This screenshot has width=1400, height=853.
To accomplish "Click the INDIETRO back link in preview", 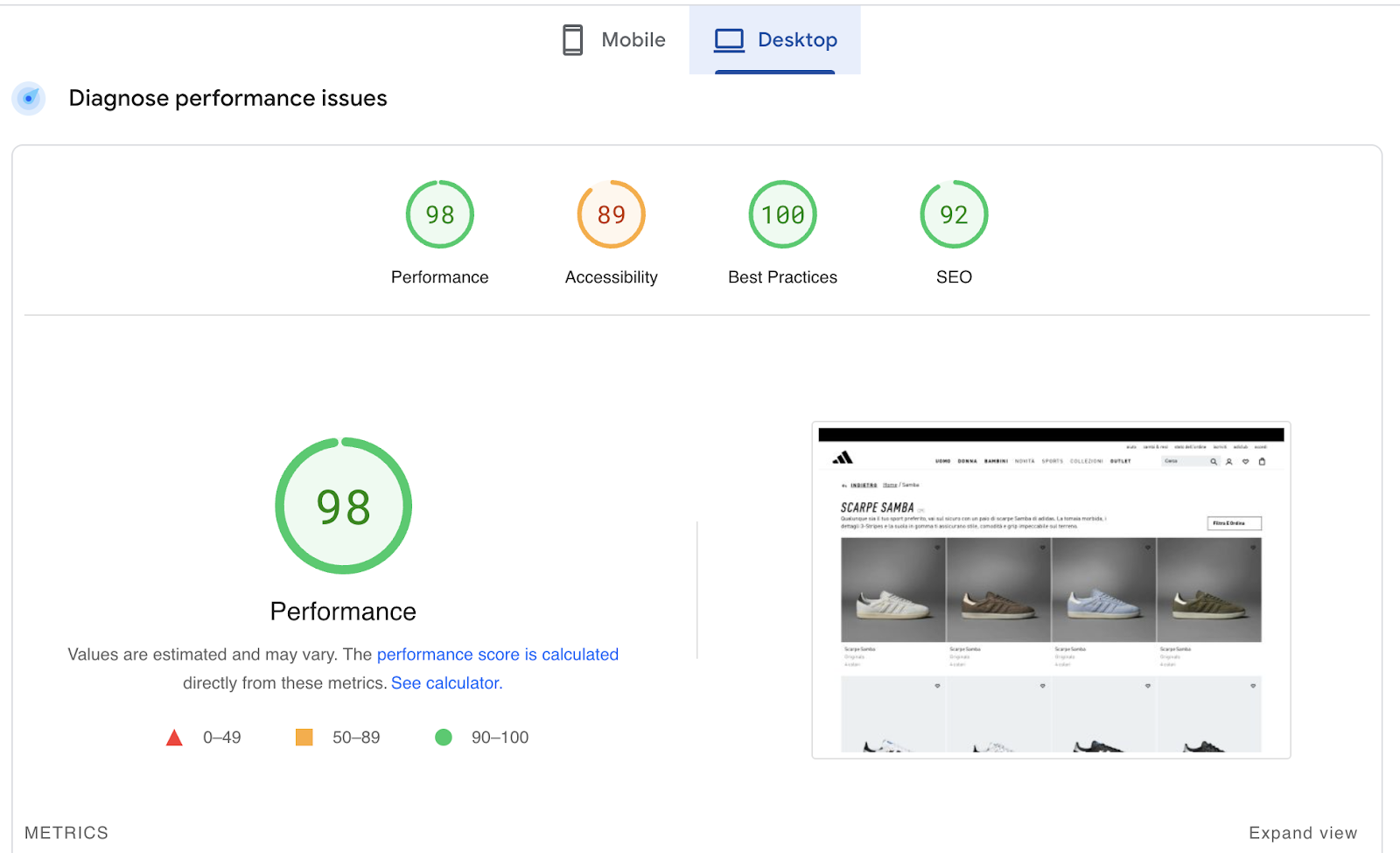I will 864,485.
